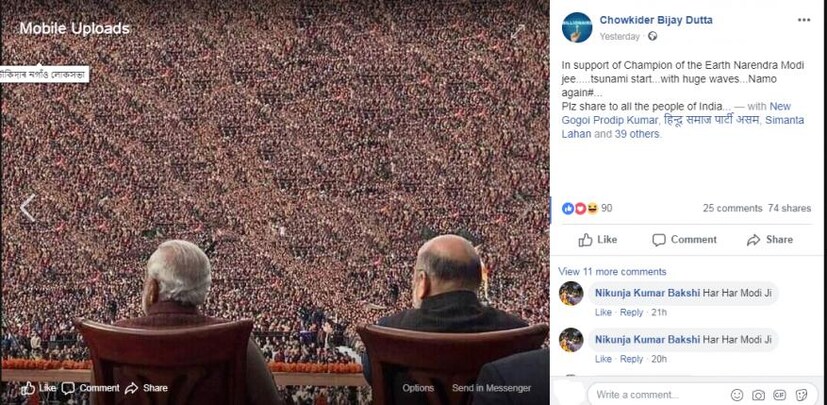This screenshot has width=827, height=405.
Task: Like the photo from the overlay bar
Action: click(38, 388)
